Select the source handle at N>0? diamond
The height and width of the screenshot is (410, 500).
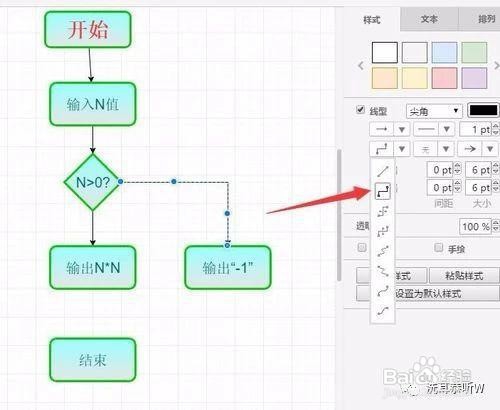(121, 181)
